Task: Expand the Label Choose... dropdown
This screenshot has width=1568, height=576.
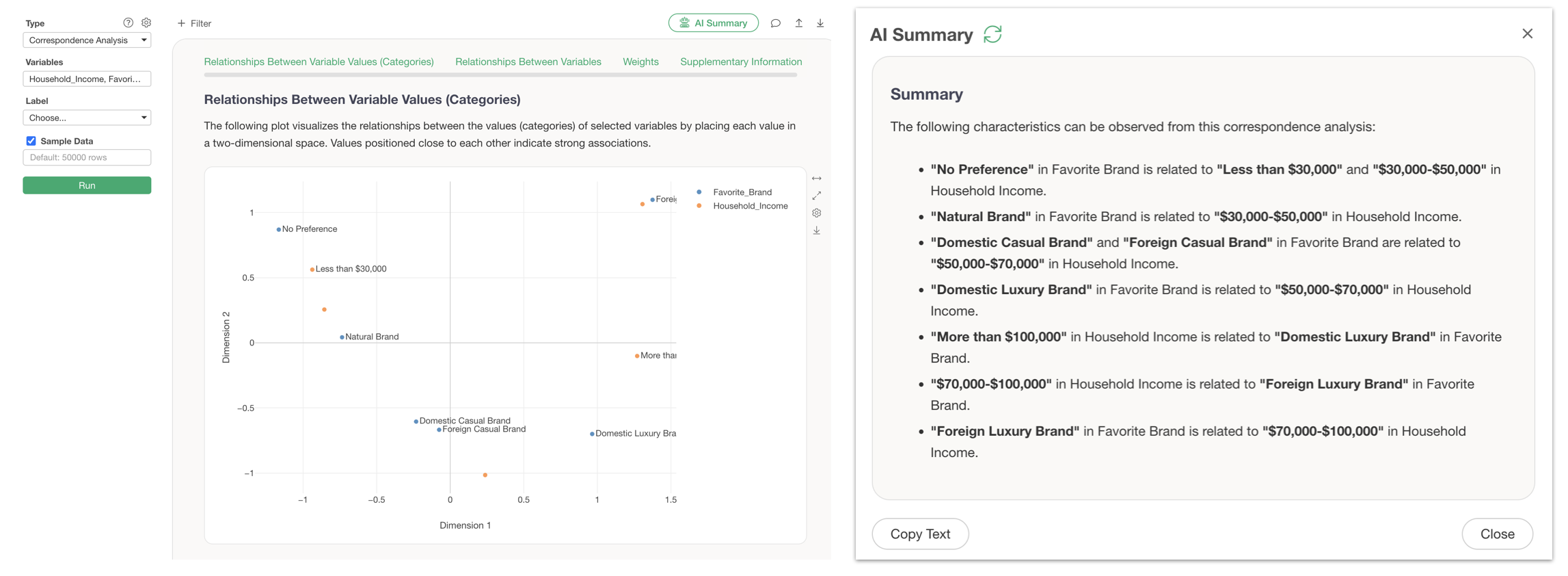Action: (x=87, y=118)
